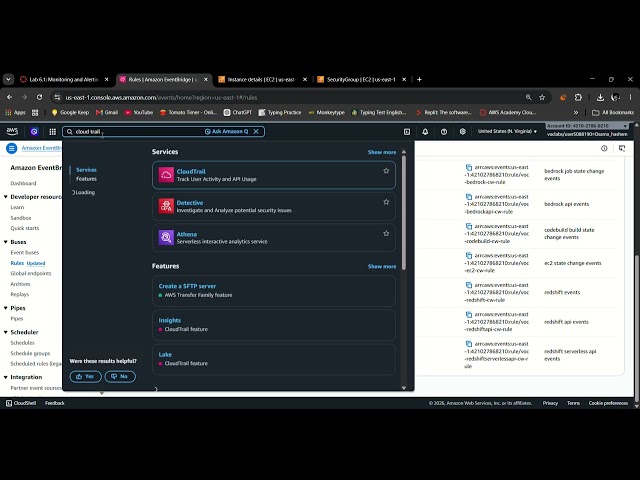Open Cookie preferences in footer
Screen dimensions: 640x480
[608, 403]
